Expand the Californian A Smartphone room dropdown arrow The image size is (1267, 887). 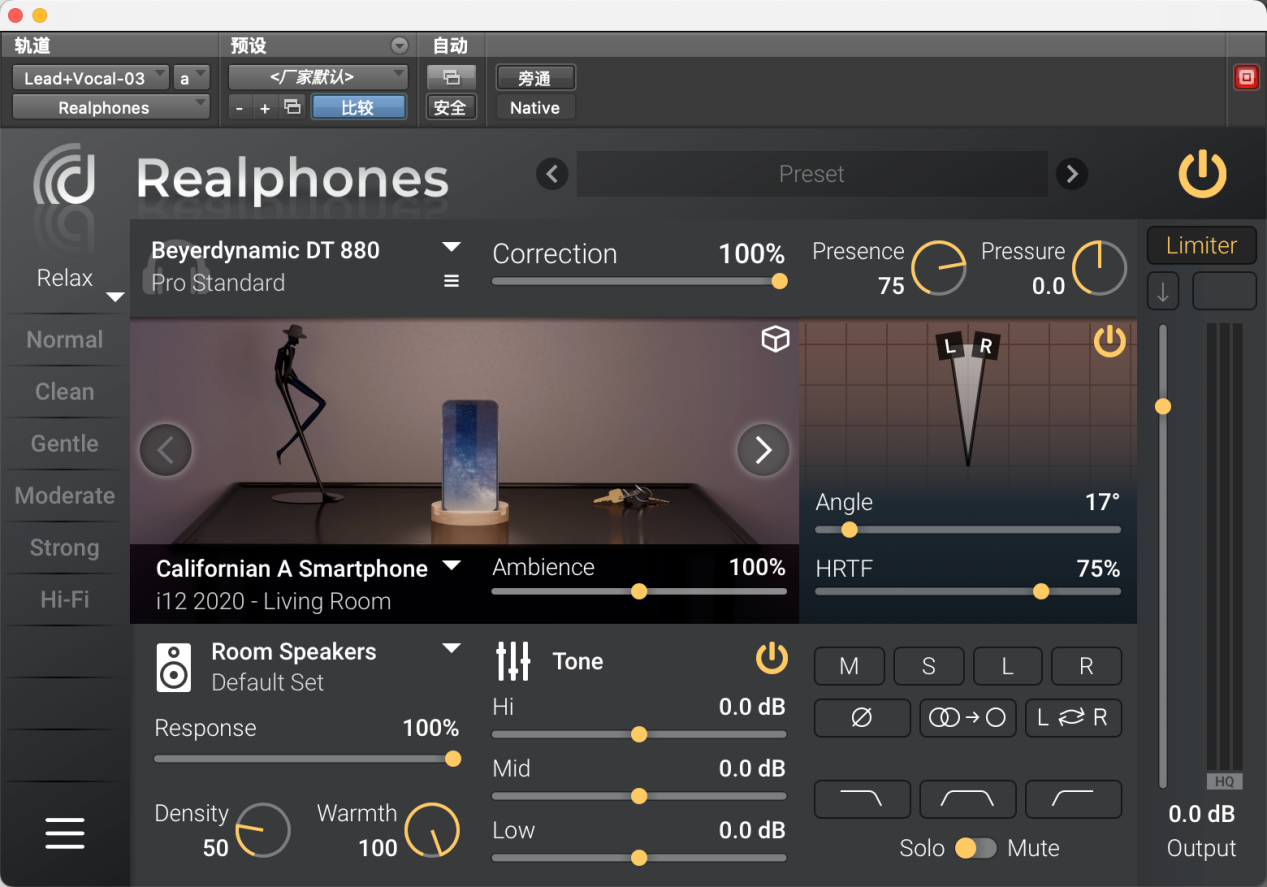pyautogui.click(x=452, y=566)
